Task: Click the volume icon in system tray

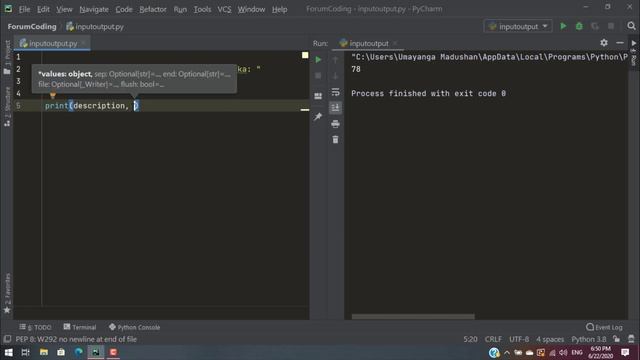Action: (x=563, y=352)
